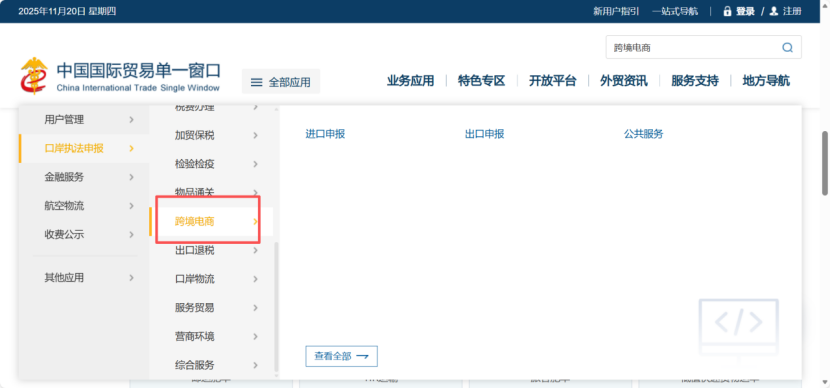Screen dimensions: 830x388
Task: Expand the 综合服务 chevron
Action: [255, 365]
